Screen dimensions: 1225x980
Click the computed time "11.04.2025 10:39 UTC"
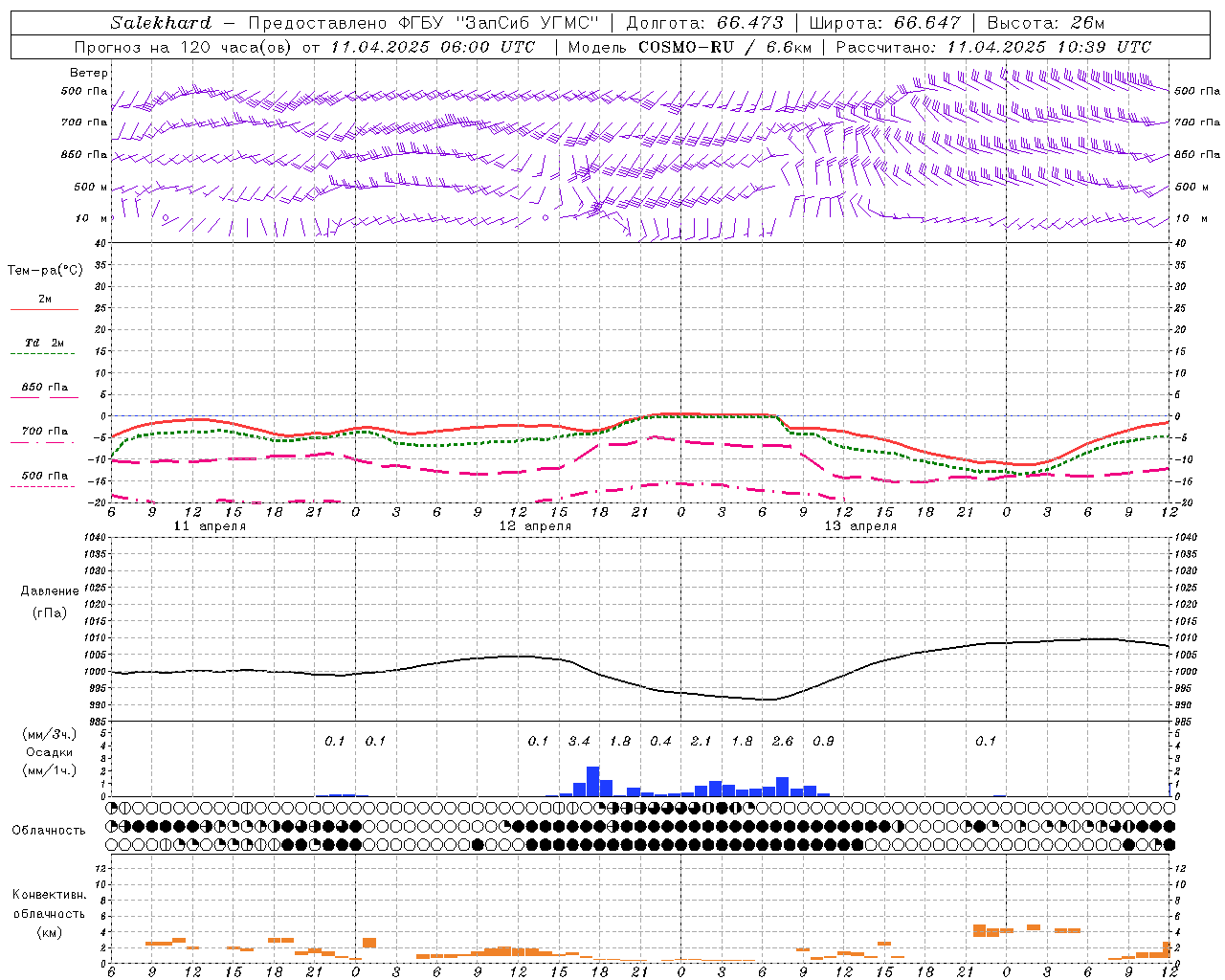tap(1049, 47)
